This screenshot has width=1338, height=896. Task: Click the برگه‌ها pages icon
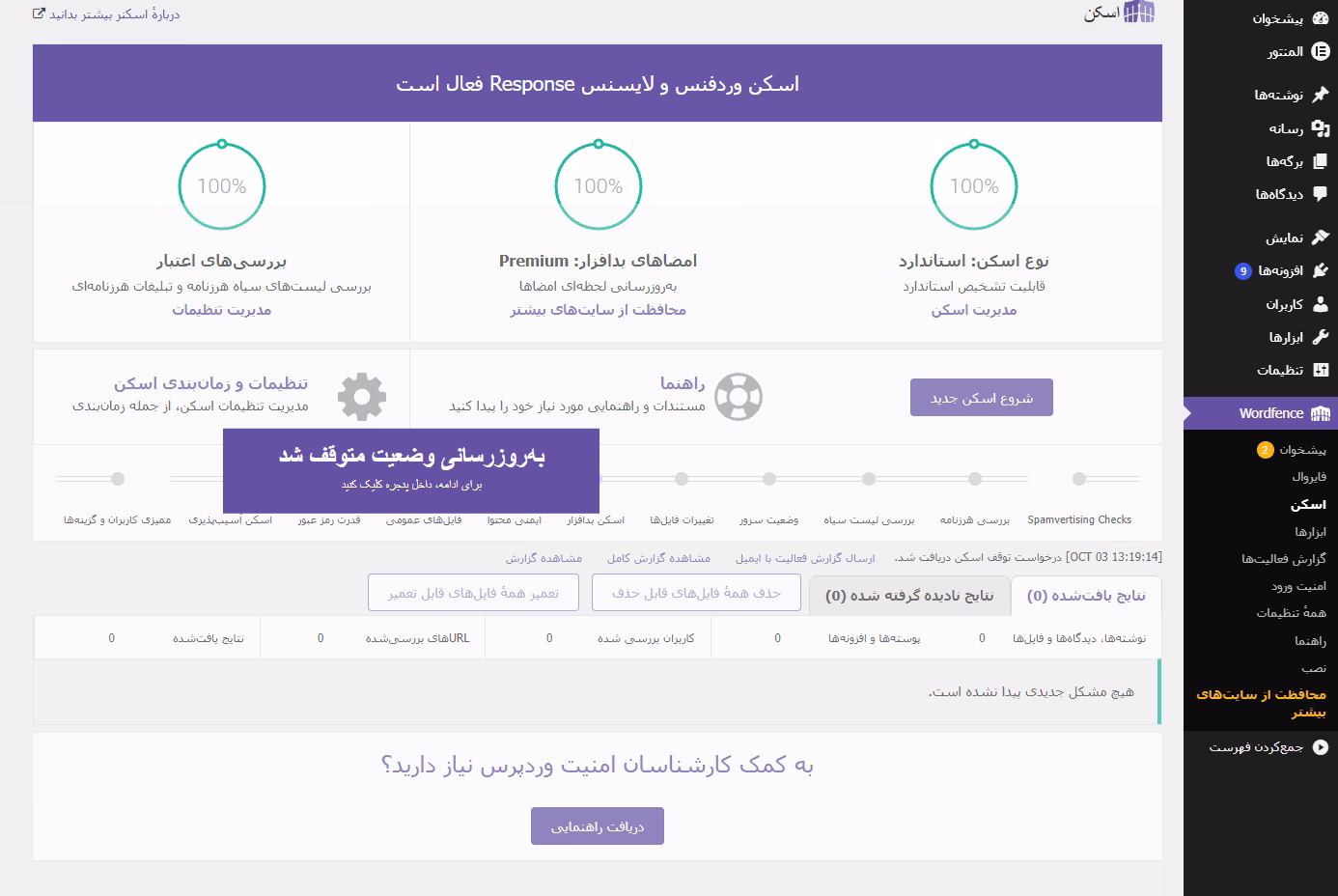click(1321, 161)
